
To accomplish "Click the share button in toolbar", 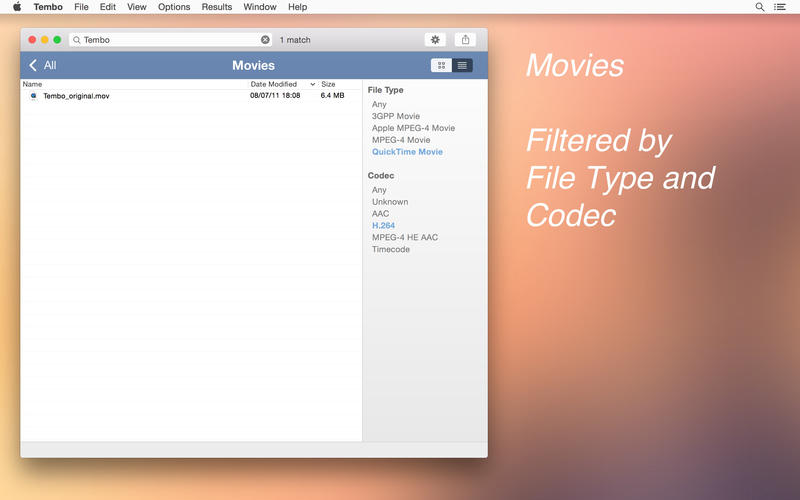I will [465, 40].
